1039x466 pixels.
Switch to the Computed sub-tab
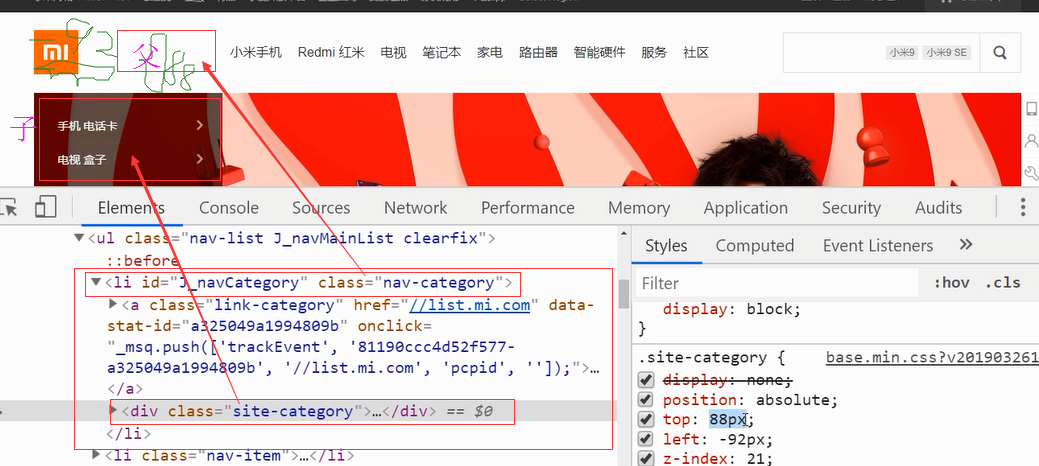[755, 245]
